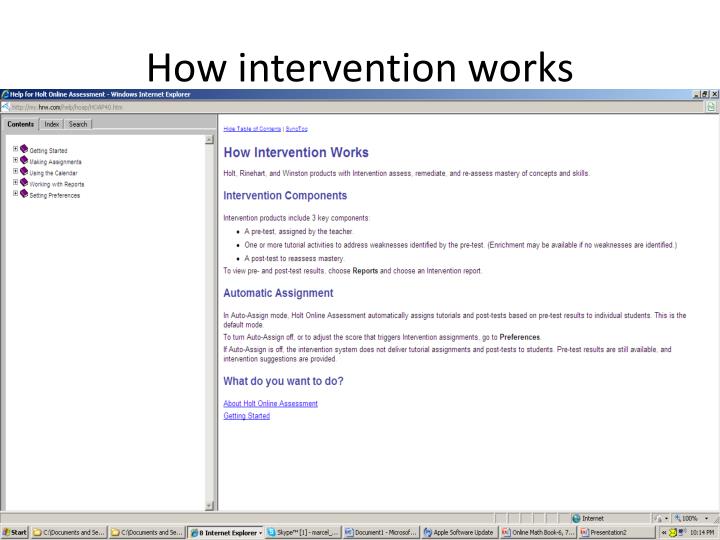Screen dimensions: 720x540
Task: Click the Internet Explorer logo in the title bar
Action: [5, 94]
